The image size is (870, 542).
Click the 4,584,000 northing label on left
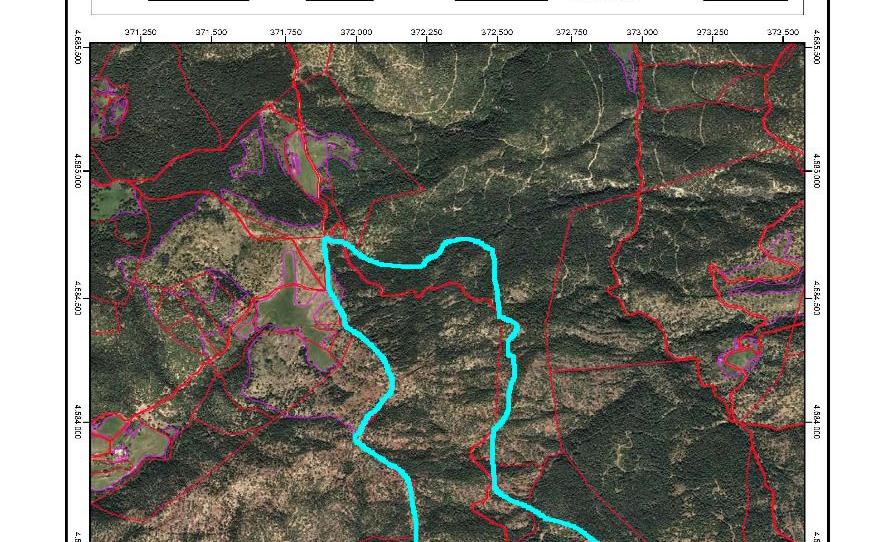click(81, 424)
